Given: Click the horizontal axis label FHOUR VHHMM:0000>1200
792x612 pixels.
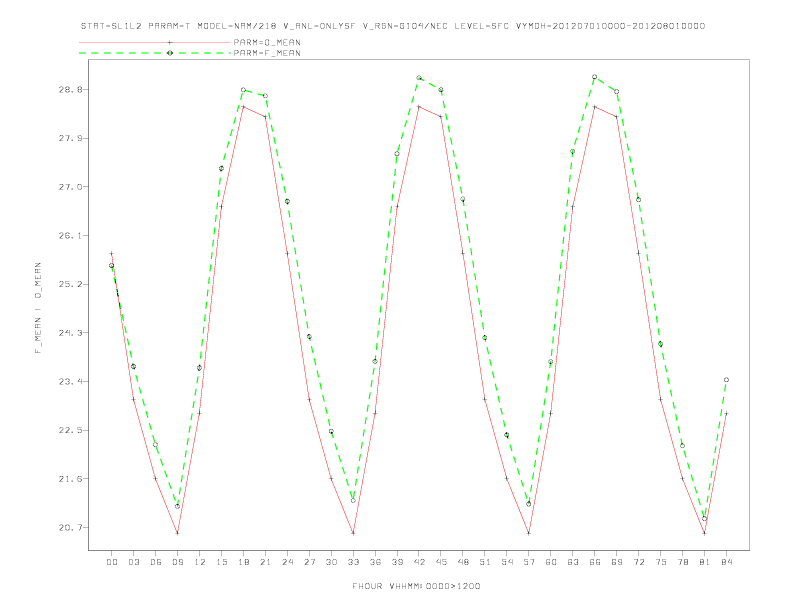Looking at the screenshot, I should pos(416,586).
